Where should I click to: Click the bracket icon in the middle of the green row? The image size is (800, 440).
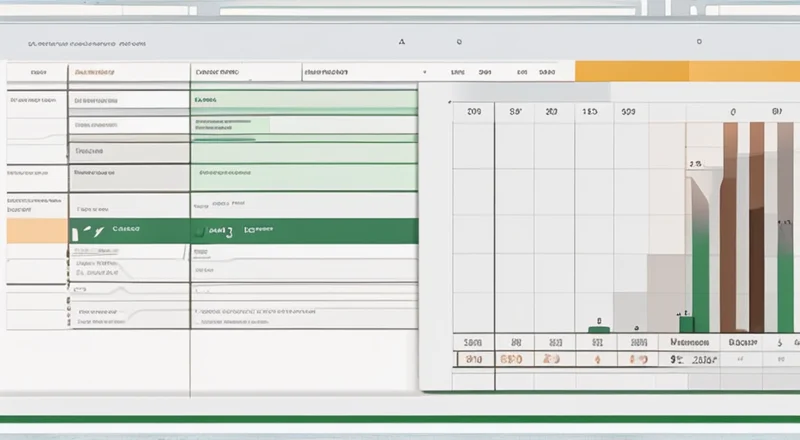(x=229, y=231)
